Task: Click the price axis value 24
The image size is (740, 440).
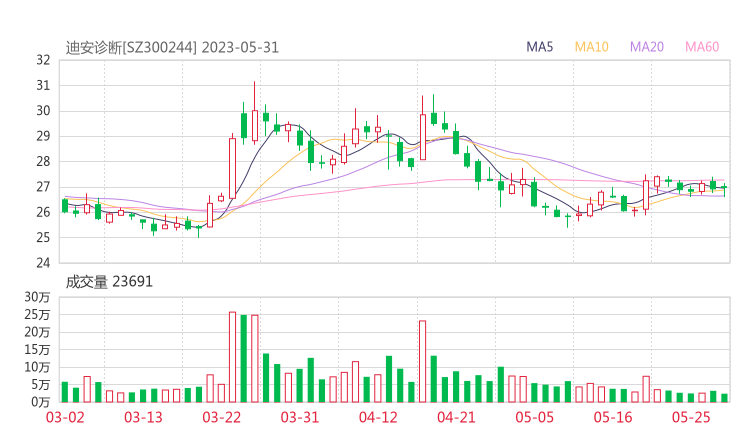Action: pyautogui.click(x=43, y=262)
